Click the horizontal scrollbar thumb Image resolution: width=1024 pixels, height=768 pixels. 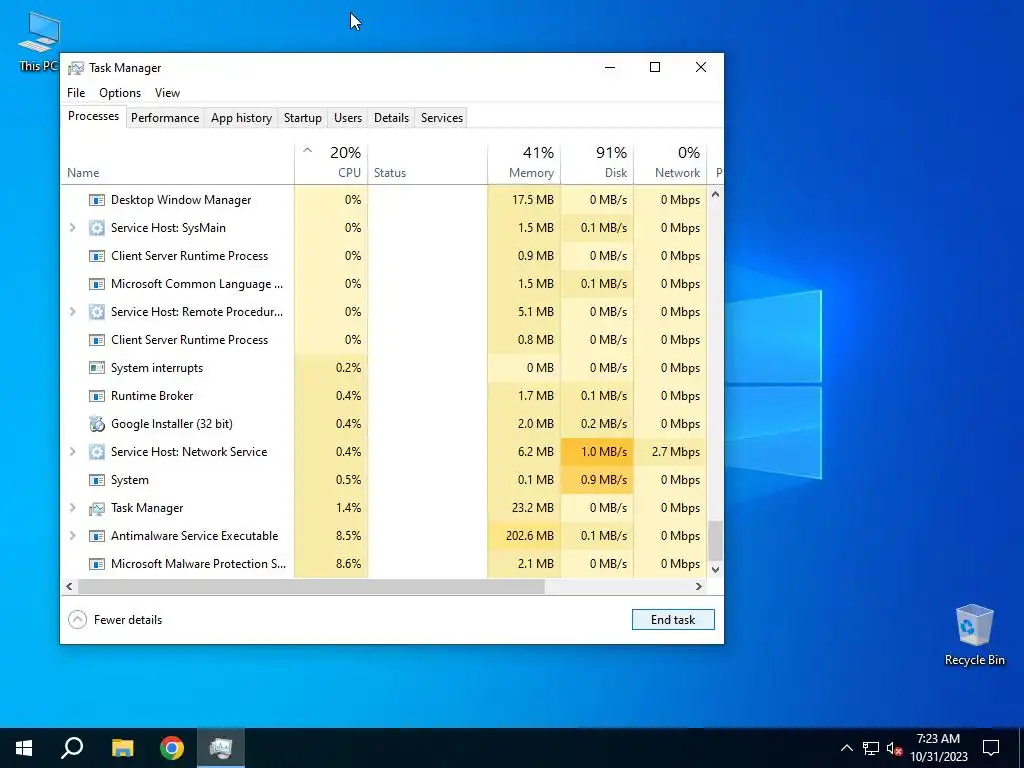pyautogui.click(x=311, y=586)
